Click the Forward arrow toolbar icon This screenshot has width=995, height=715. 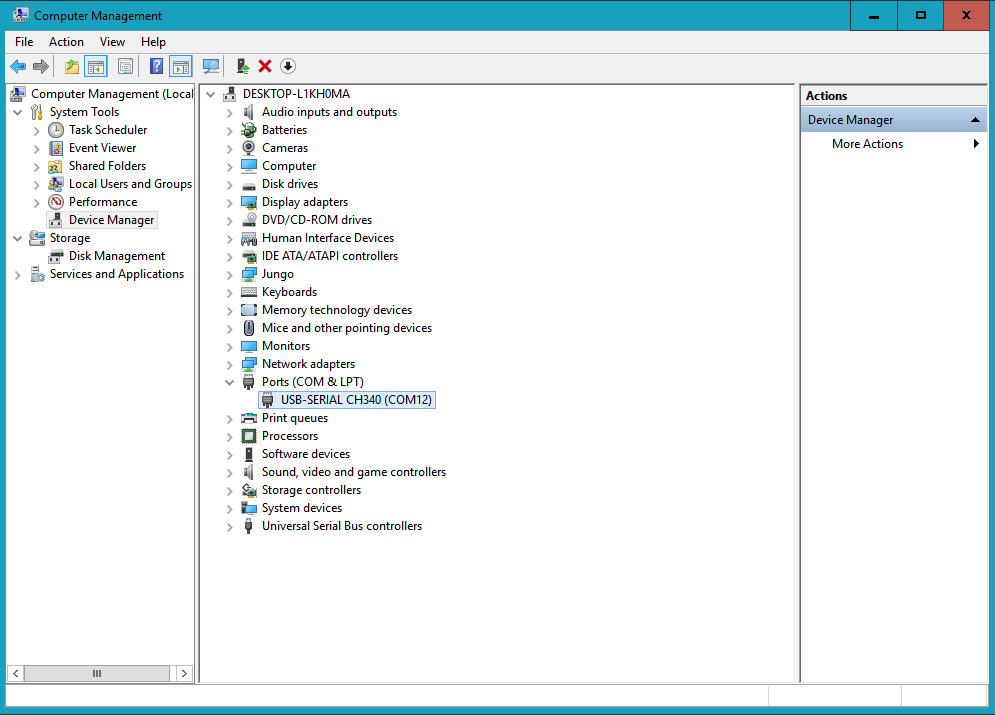pos(41,66)
